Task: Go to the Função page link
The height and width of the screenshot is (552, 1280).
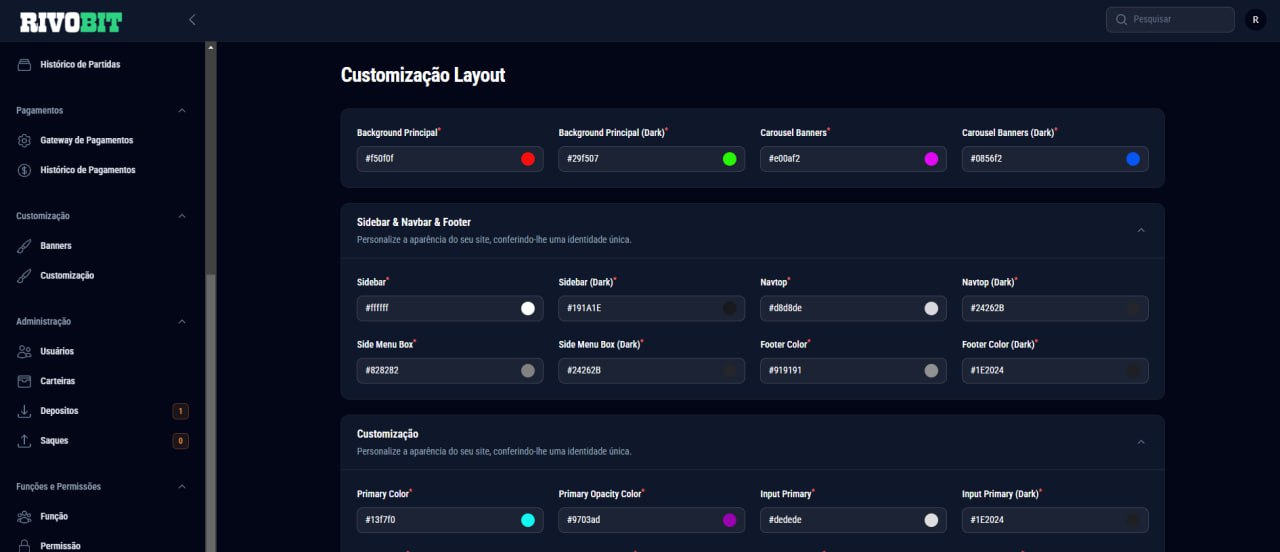Action: pyautogui.click(x=54, y=517)
